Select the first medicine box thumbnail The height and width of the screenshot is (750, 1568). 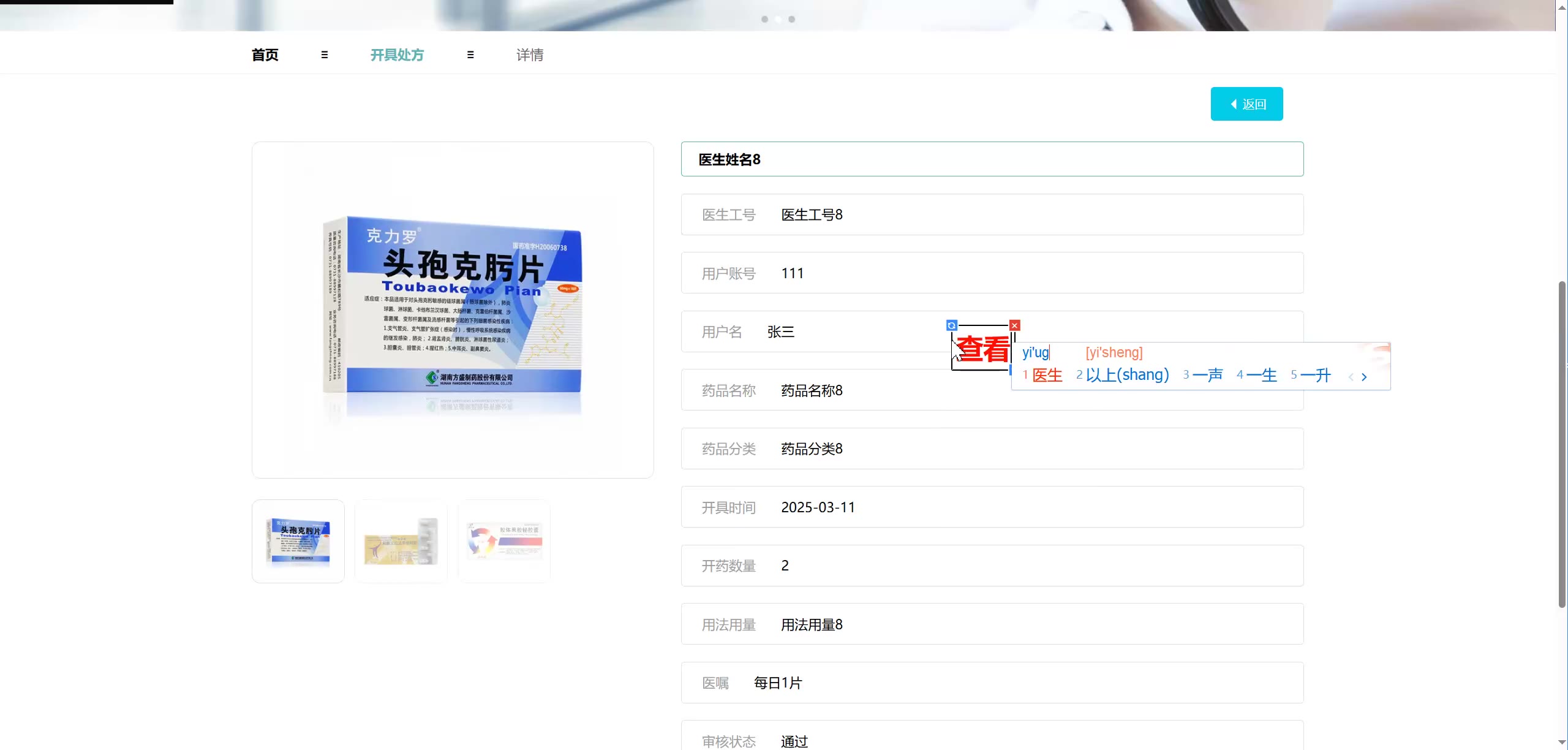click(298, 541)
